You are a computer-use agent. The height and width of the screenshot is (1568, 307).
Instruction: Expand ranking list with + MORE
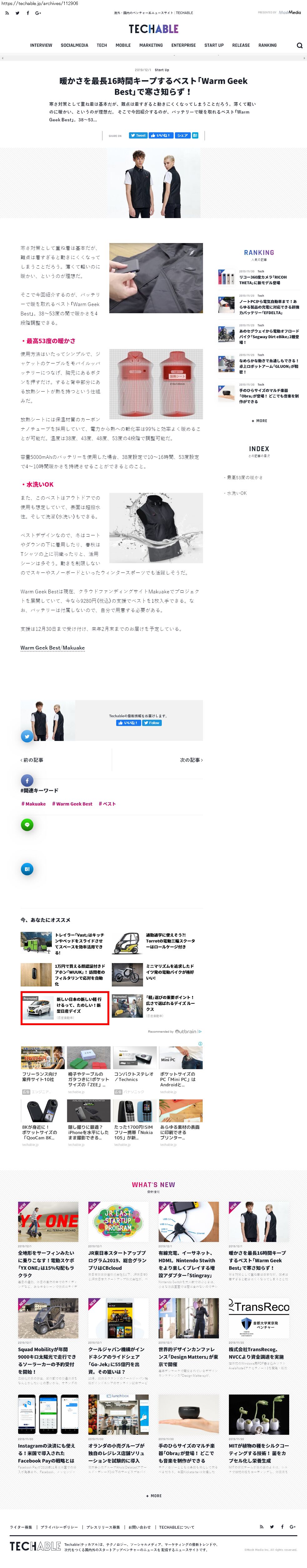(x=259, y=421)
